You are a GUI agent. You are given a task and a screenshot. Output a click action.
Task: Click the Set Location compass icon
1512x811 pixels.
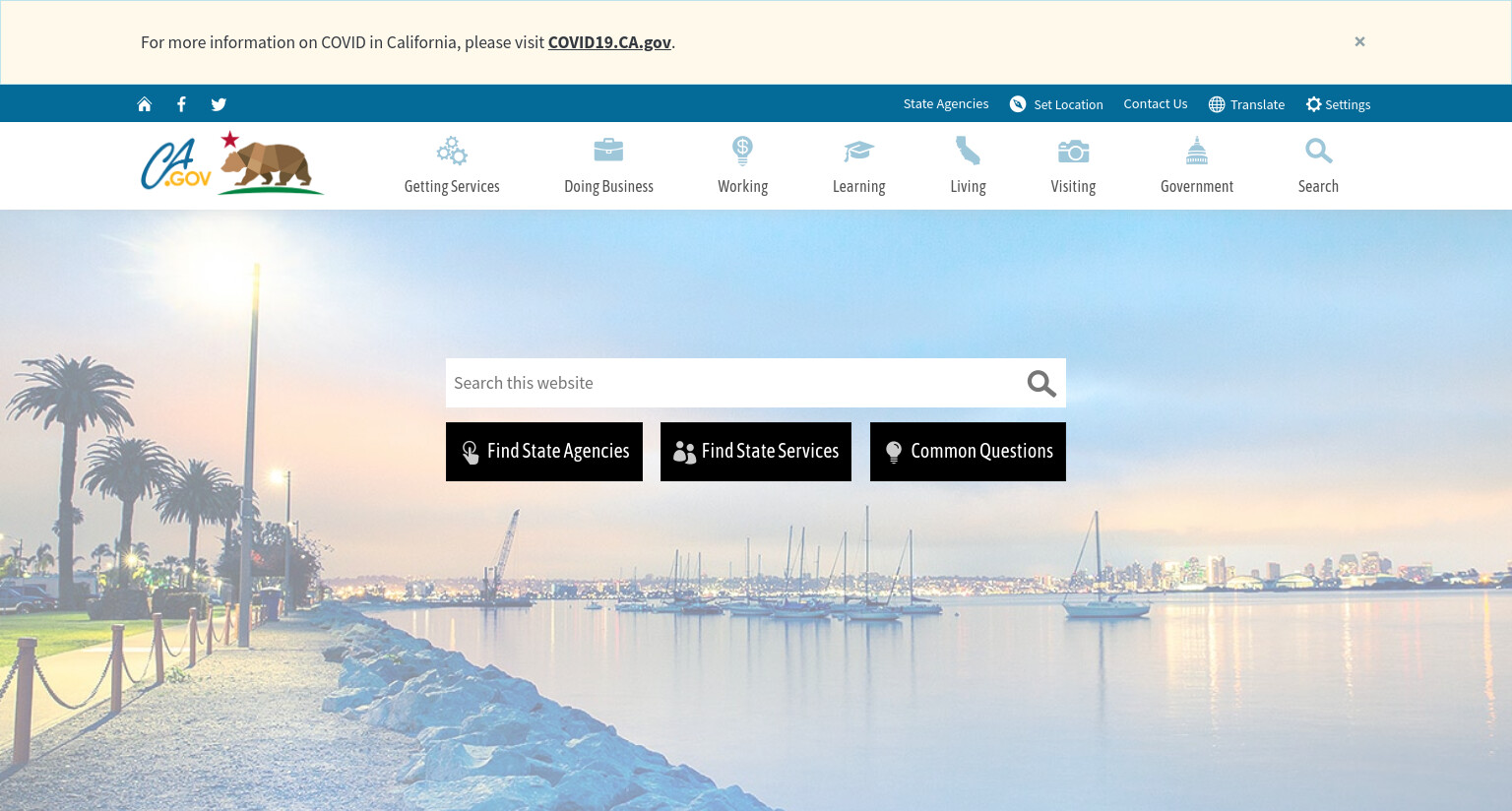pos(1018,104)
